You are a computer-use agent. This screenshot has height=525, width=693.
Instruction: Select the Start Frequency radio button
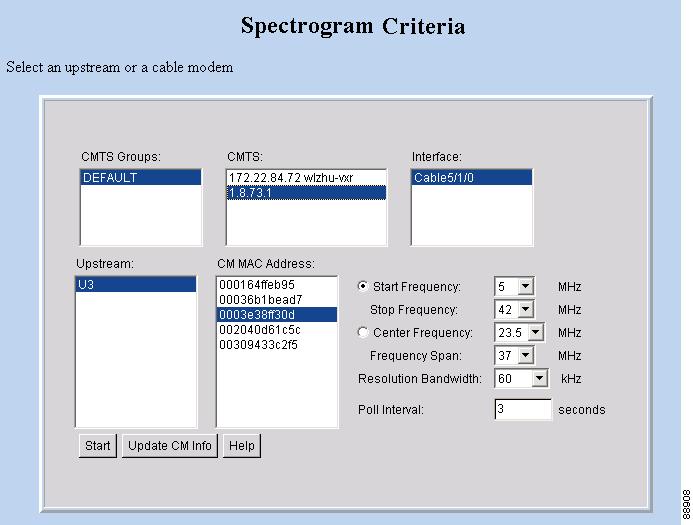point(362,286)
